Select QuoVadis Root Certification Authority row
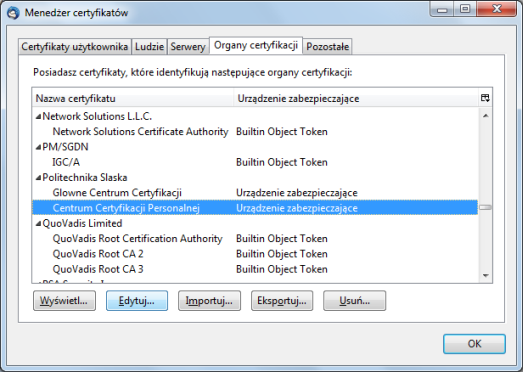 click(255, 239)
